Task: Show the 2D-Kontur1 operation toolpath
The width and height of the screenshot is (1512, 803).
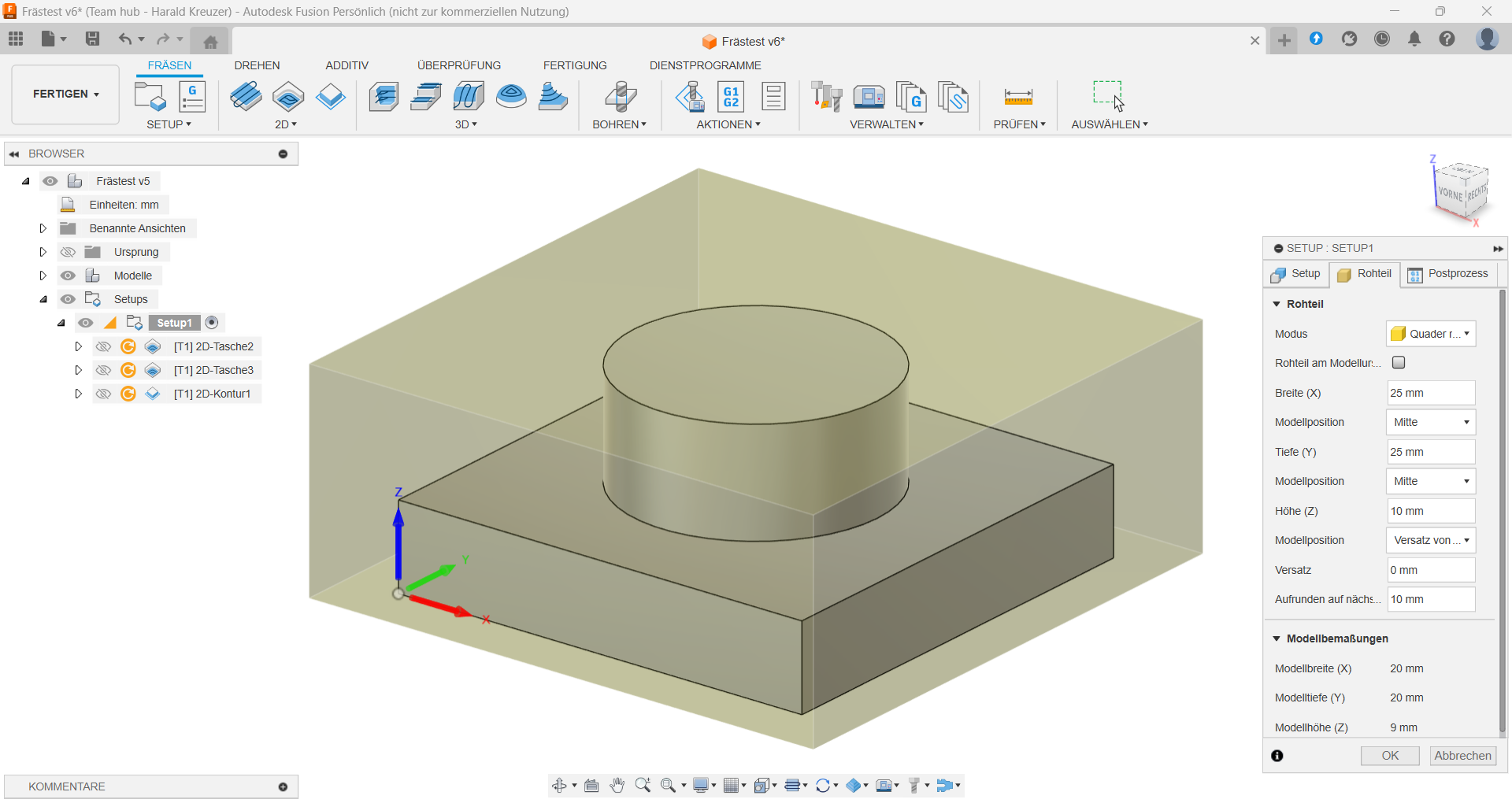Action: click(x=103, y=394)
